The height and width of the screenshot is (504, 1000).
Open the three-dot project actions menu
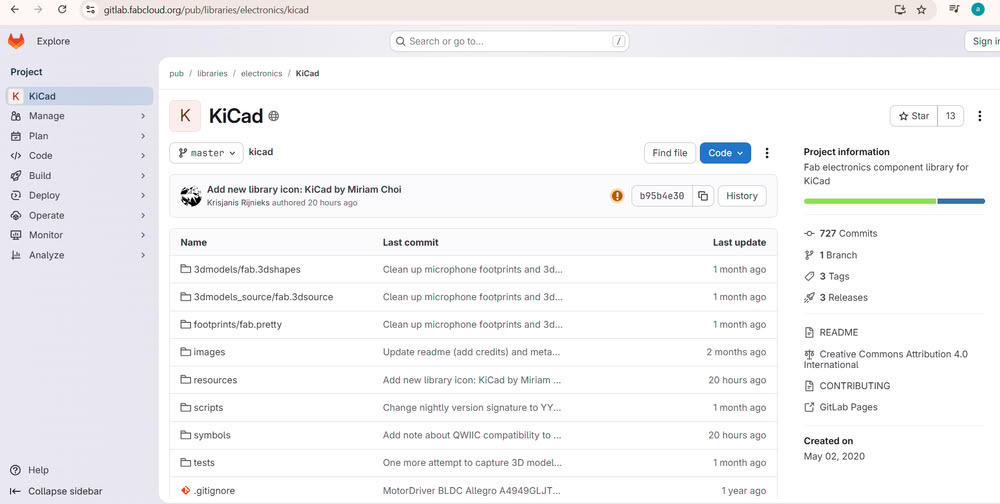click(x=767, y=153)
